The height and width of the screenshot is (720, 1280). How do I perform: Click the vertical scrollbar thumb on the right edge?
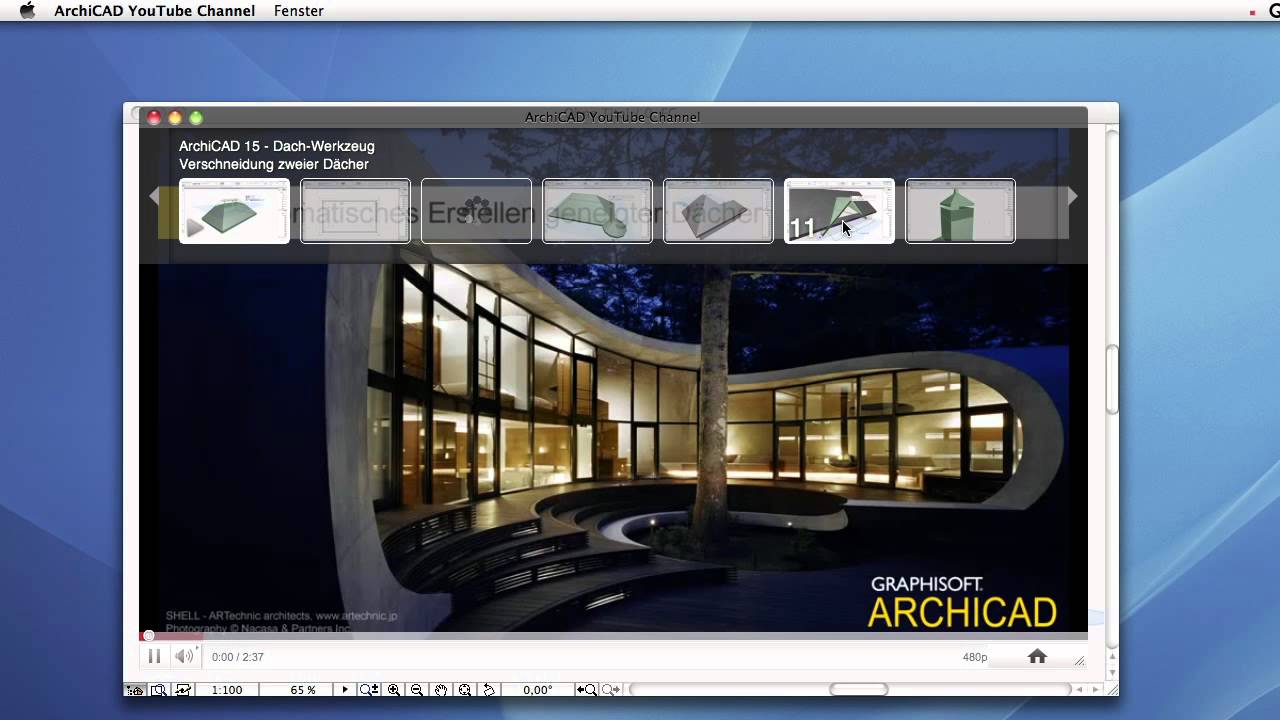(x=1112, y=378)
